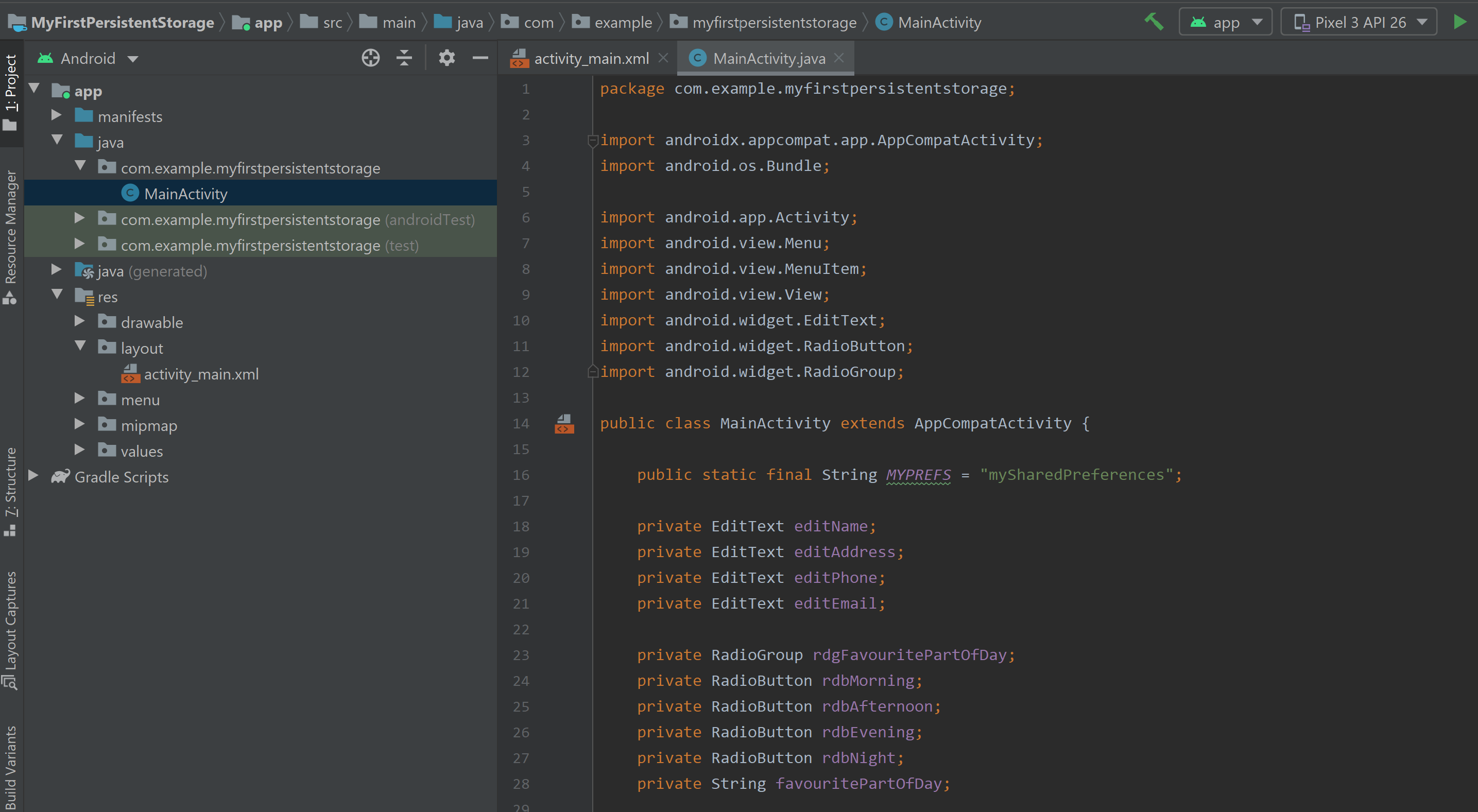
Task: Expand the (test) package node
Action: (80, 244)
